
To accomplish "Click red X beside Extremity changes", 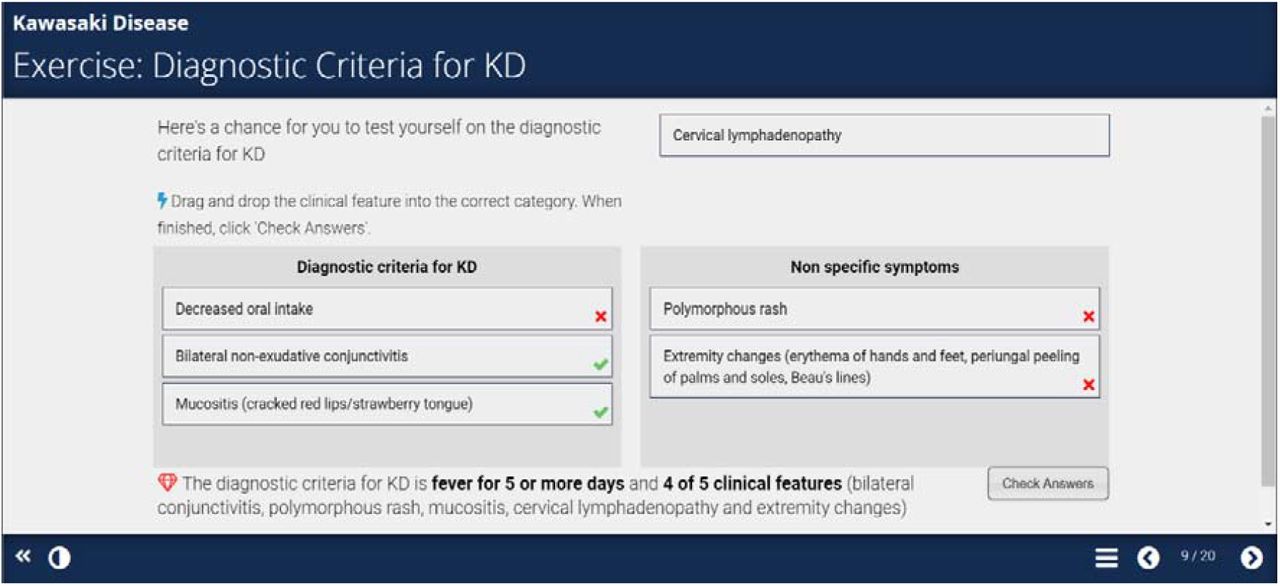I will coord(1089,385).
